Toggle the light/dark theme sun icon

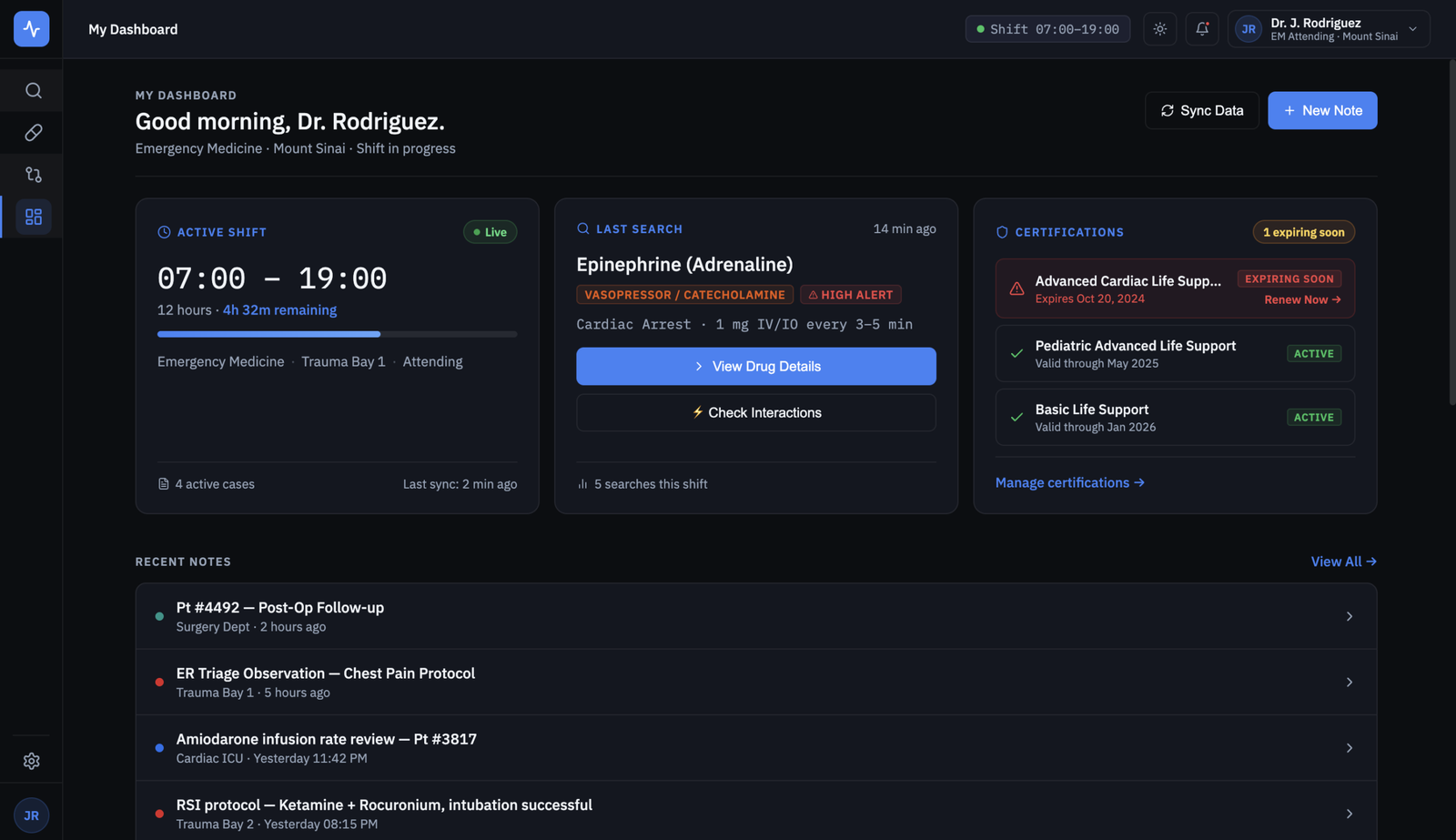1159,29
